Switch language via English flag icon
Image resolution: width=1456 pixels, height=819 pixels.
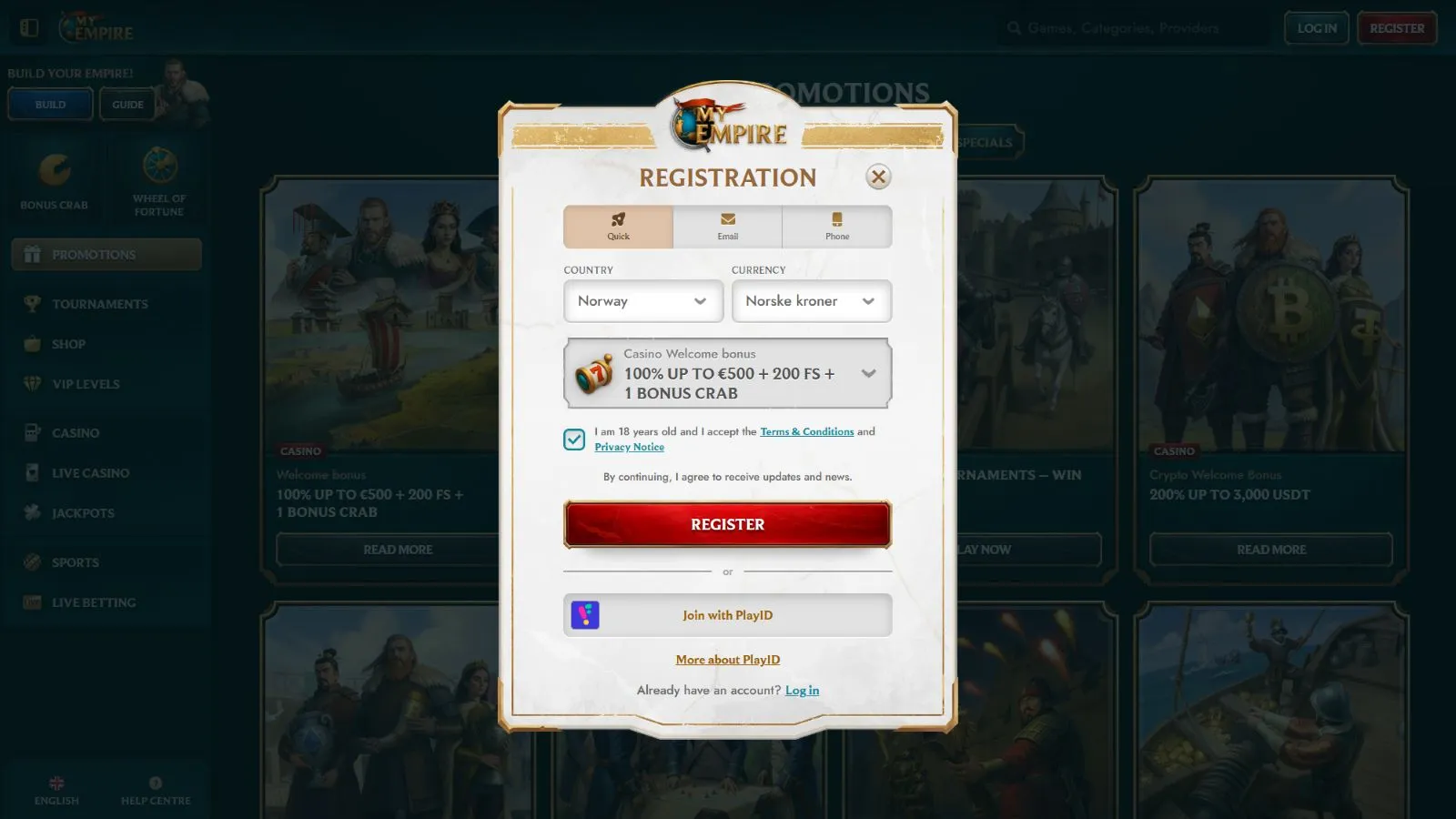pyautogui.click(x=56, y=783)
